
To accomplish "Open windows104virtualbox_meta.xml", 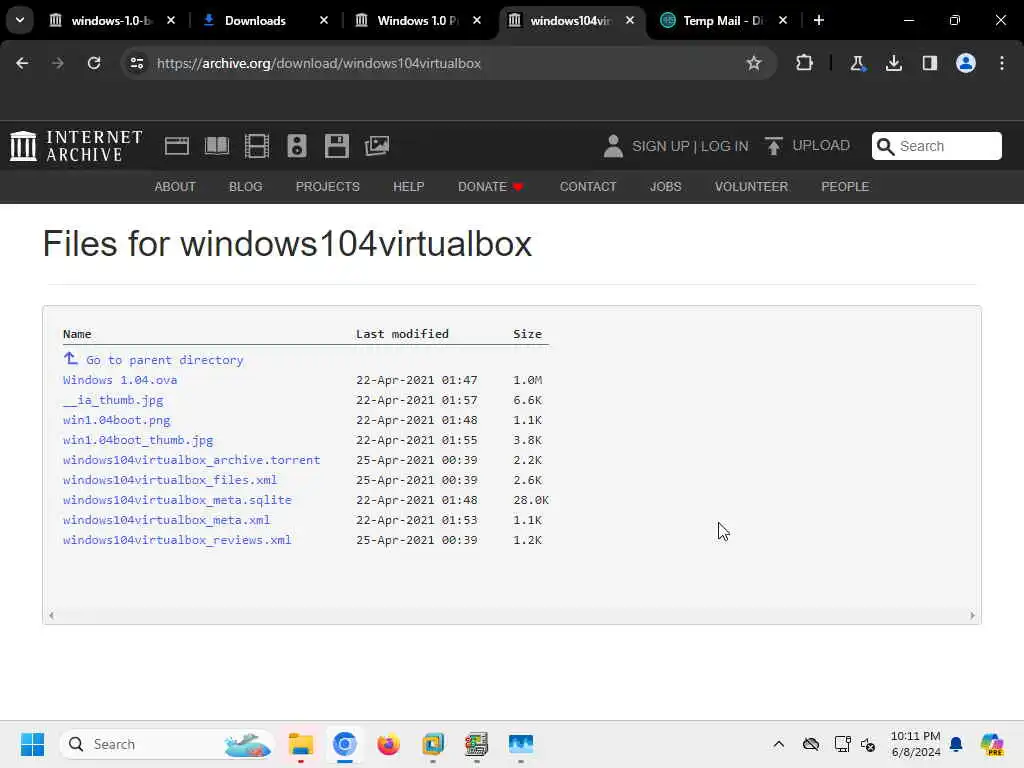I will click(167, 520).
